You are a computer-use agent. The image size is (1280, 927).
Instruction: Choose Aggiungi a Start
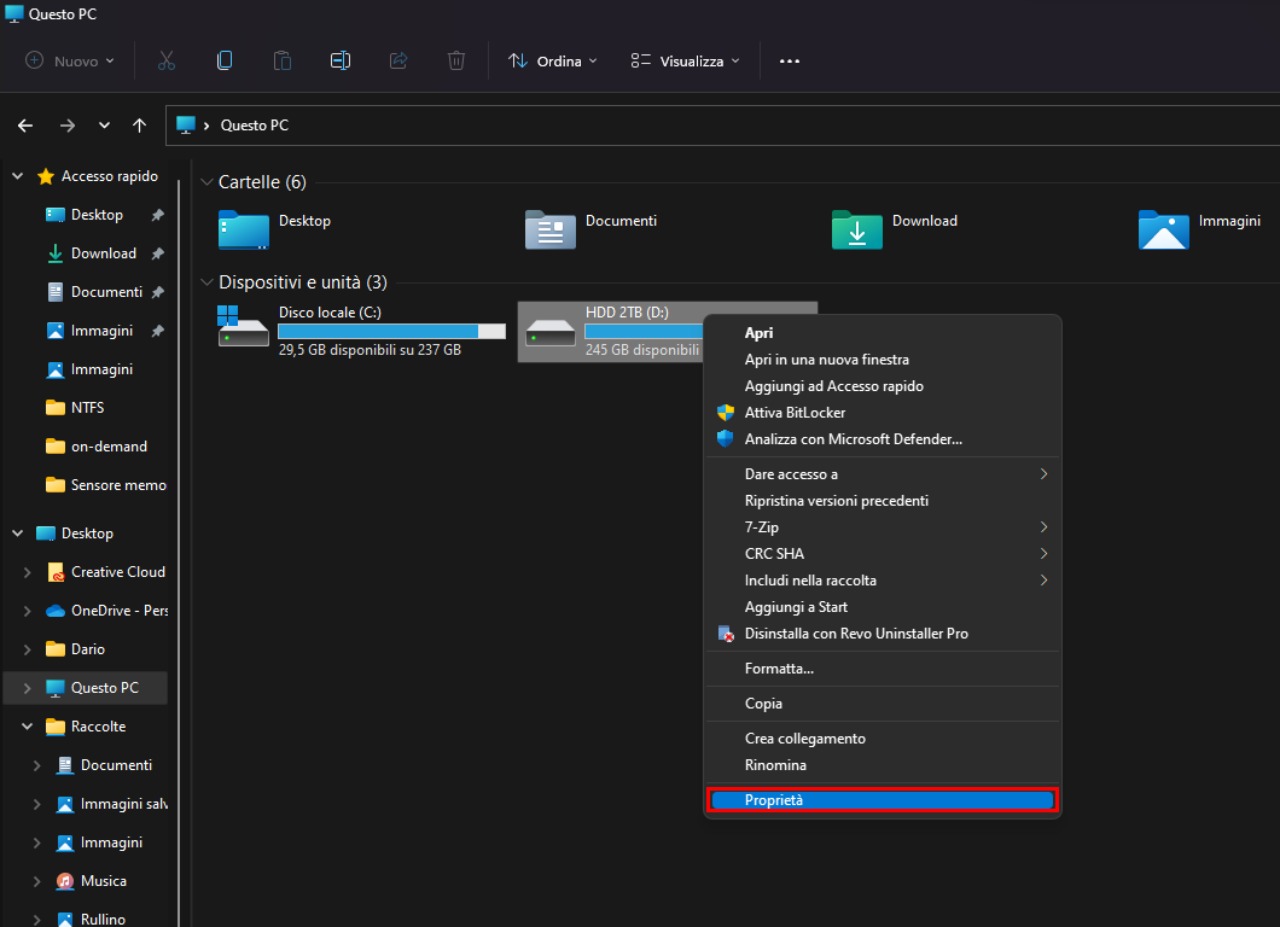pos(883,607)
